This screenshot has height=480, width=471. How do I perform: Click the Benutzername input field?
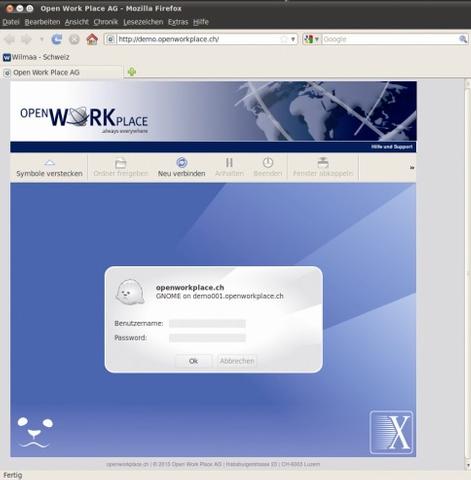tap(207, 323)
